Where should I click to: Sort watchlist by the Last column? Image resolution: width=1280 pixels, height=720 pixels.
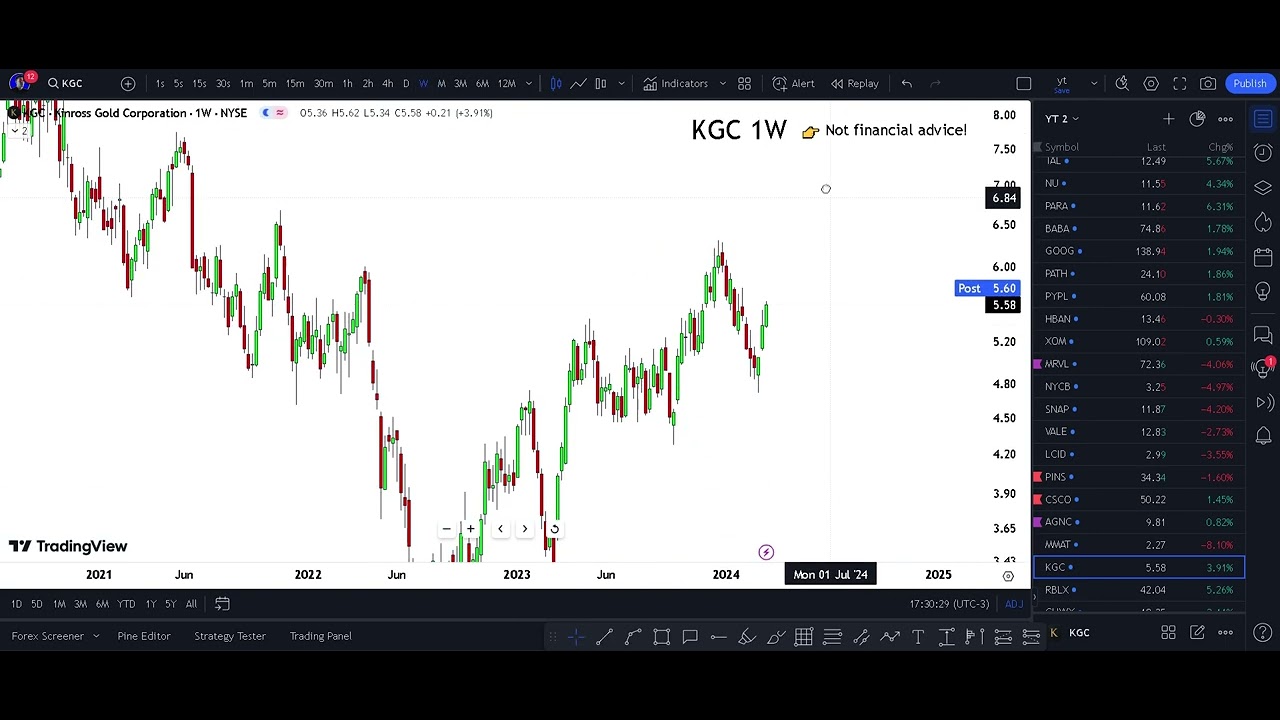[x=1156, y=147]
